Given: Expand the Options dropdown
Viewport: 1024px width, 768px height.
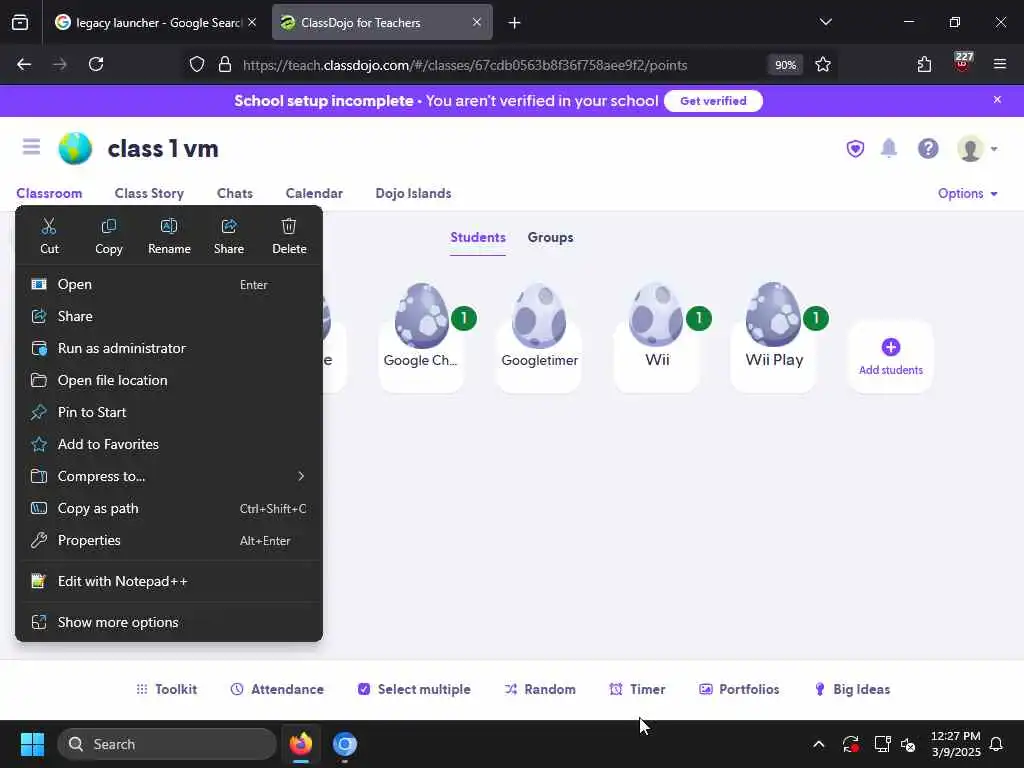Looking at the screenshot, I should pos(967,193).
